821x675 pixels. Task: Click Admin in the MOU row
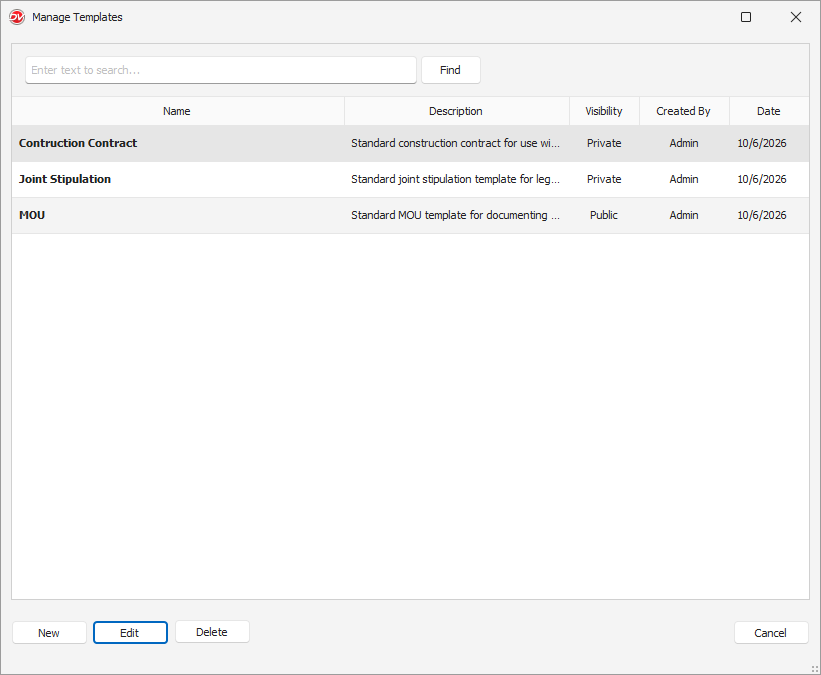tap(684, 215)
